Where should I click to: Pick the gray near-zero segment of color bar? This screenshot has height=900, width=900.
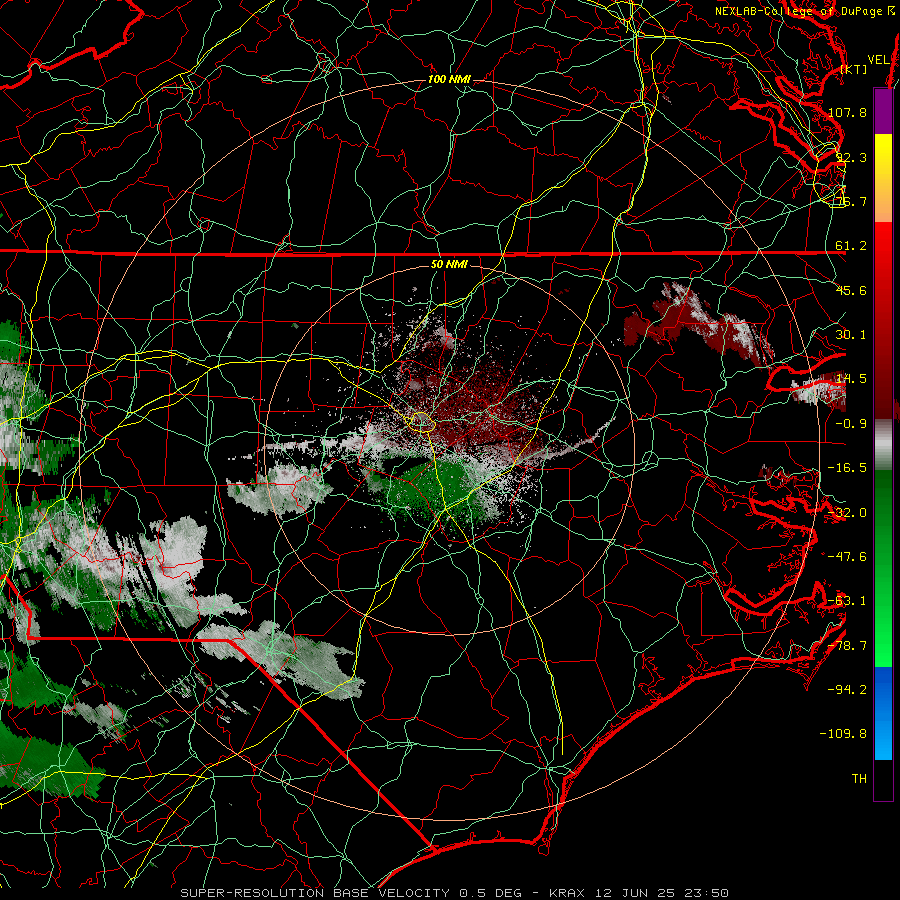[883, 445]
